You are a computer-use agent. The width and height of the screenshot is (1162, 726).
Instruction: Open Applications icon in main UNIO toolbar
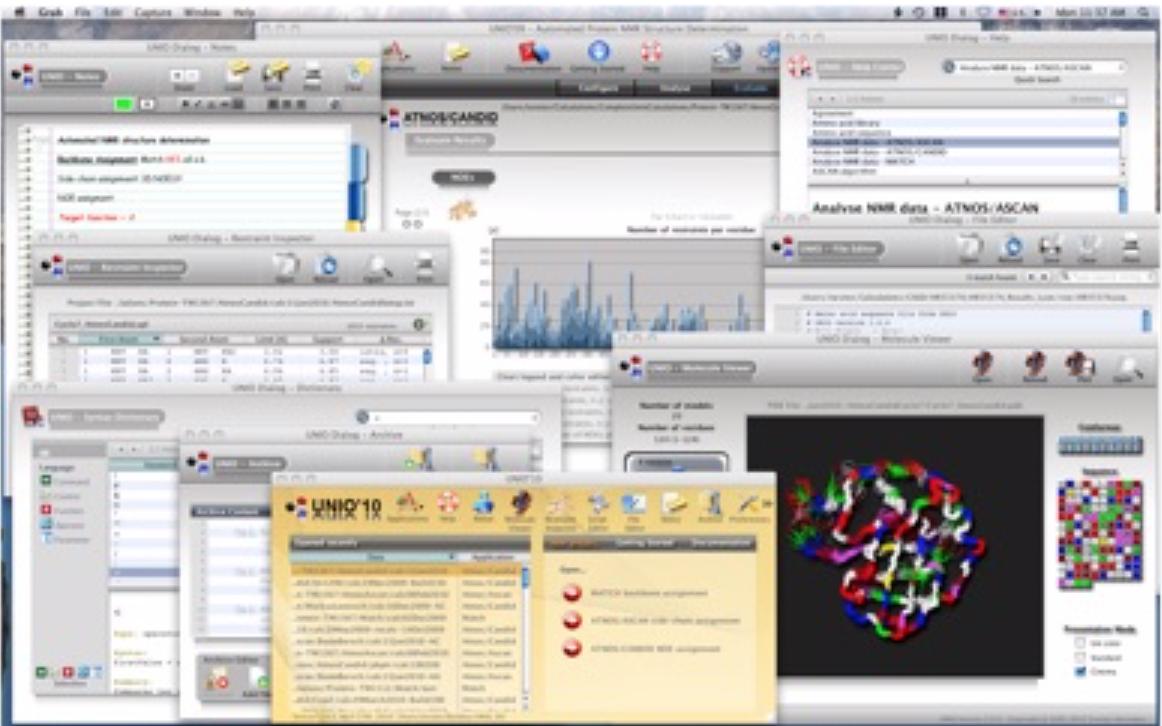397,56
